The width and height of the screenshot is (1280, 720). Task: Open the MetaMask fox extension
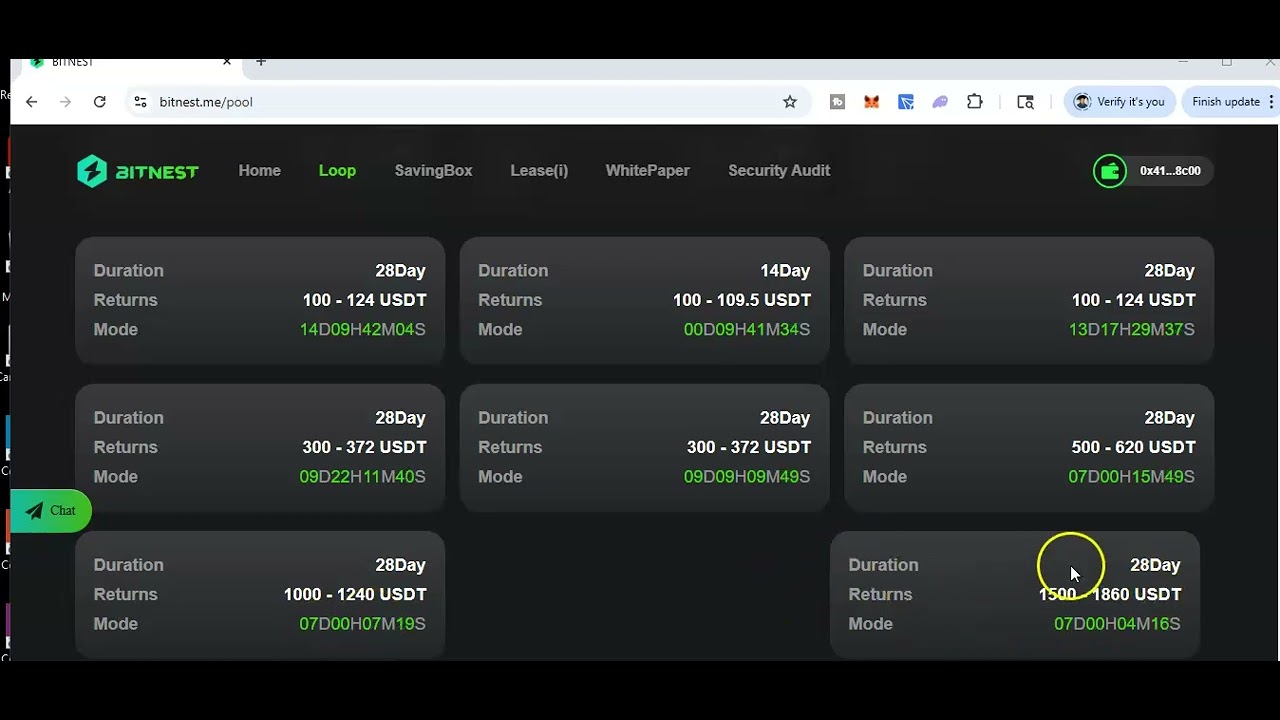coord(872,102)
